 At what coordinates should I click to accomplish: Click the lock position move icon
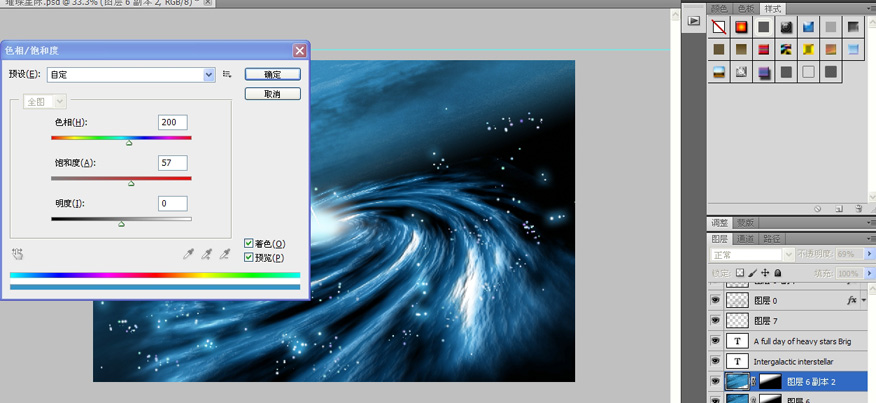[765, 273]
